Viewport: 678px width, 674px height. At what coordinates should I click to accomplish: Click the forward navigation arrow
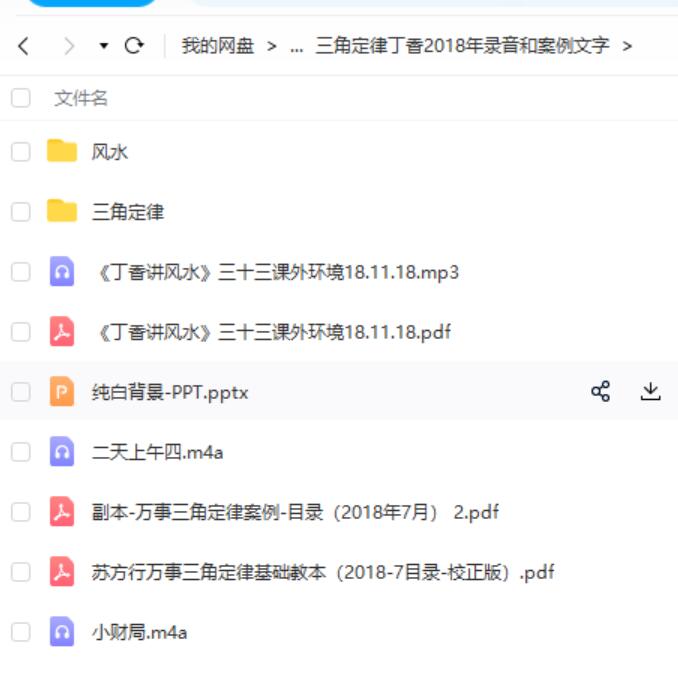[69, 46]
